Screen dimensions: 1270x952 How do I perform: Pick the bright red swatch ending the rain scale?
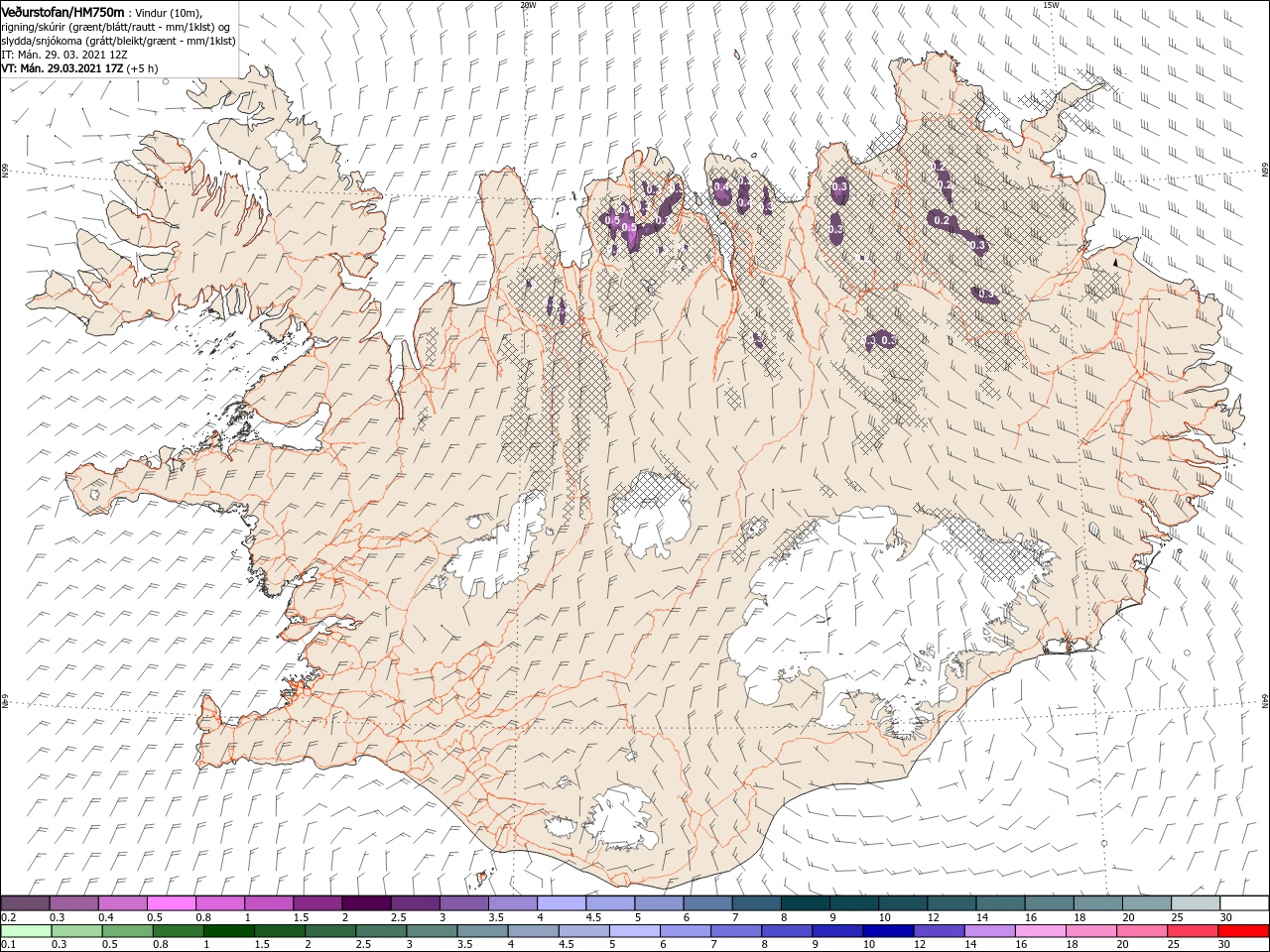tap(1244, 931)
